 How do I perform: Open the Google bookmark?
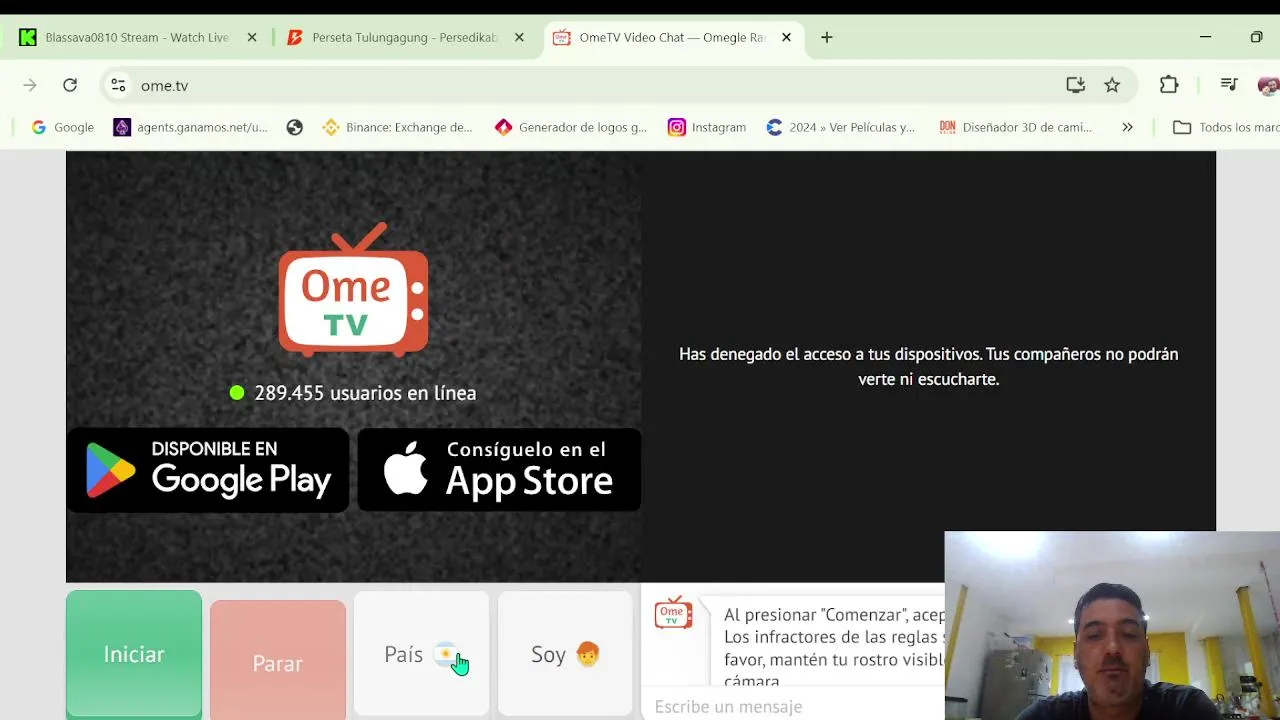coord(62,127)
